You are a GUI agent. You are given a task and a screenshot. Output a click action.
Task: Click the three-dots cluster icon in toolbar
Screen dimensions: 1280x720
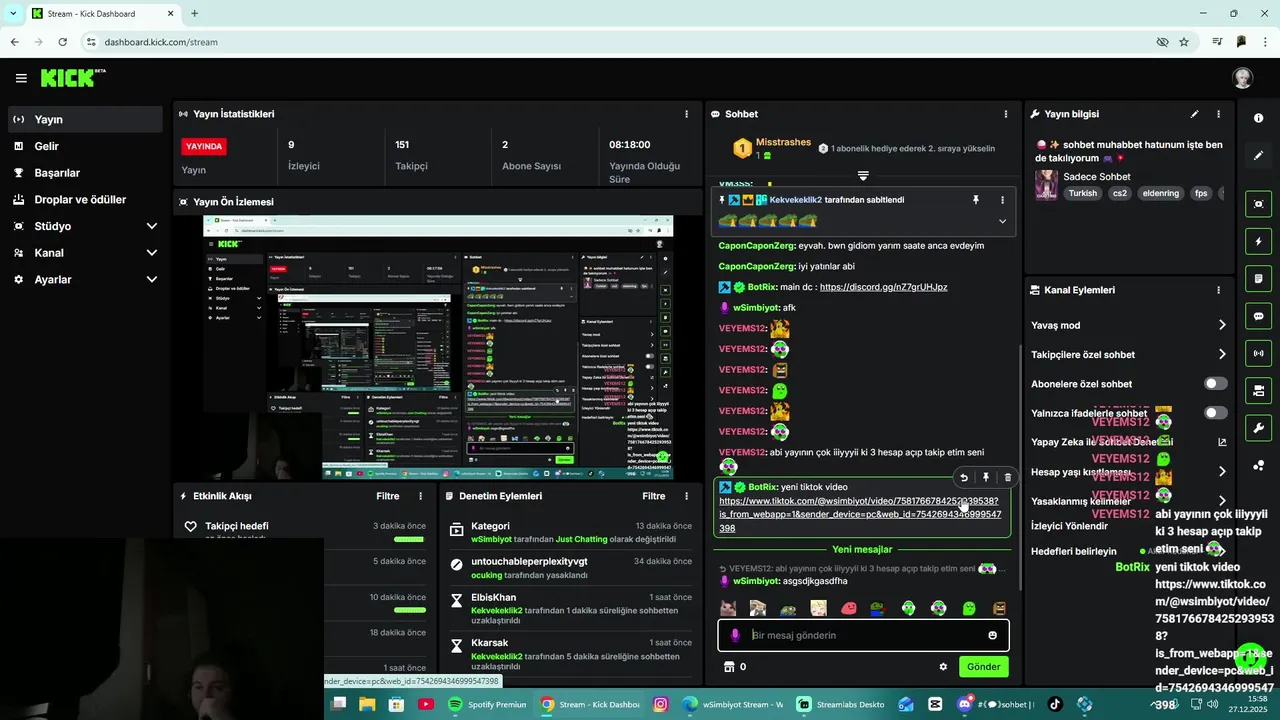click(x=1258, y=465)
